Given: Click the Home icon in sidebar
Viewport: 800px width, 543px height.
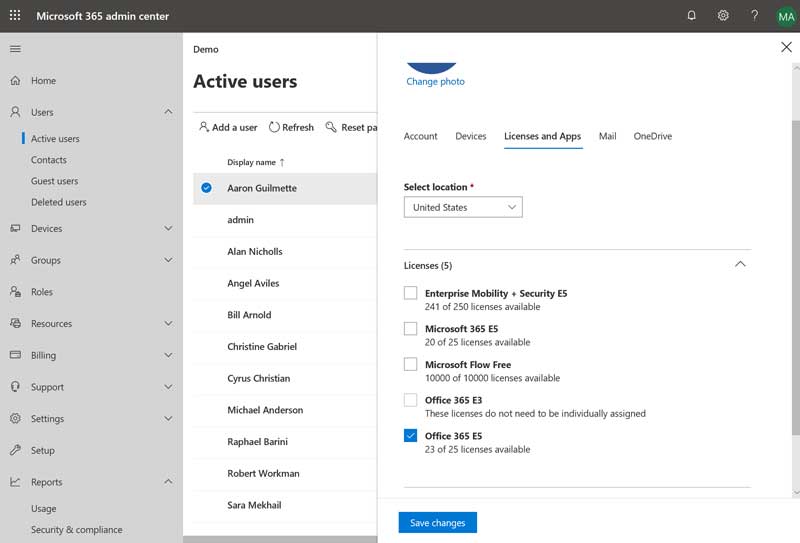Looking at the screenshot, I should [15, 80].
